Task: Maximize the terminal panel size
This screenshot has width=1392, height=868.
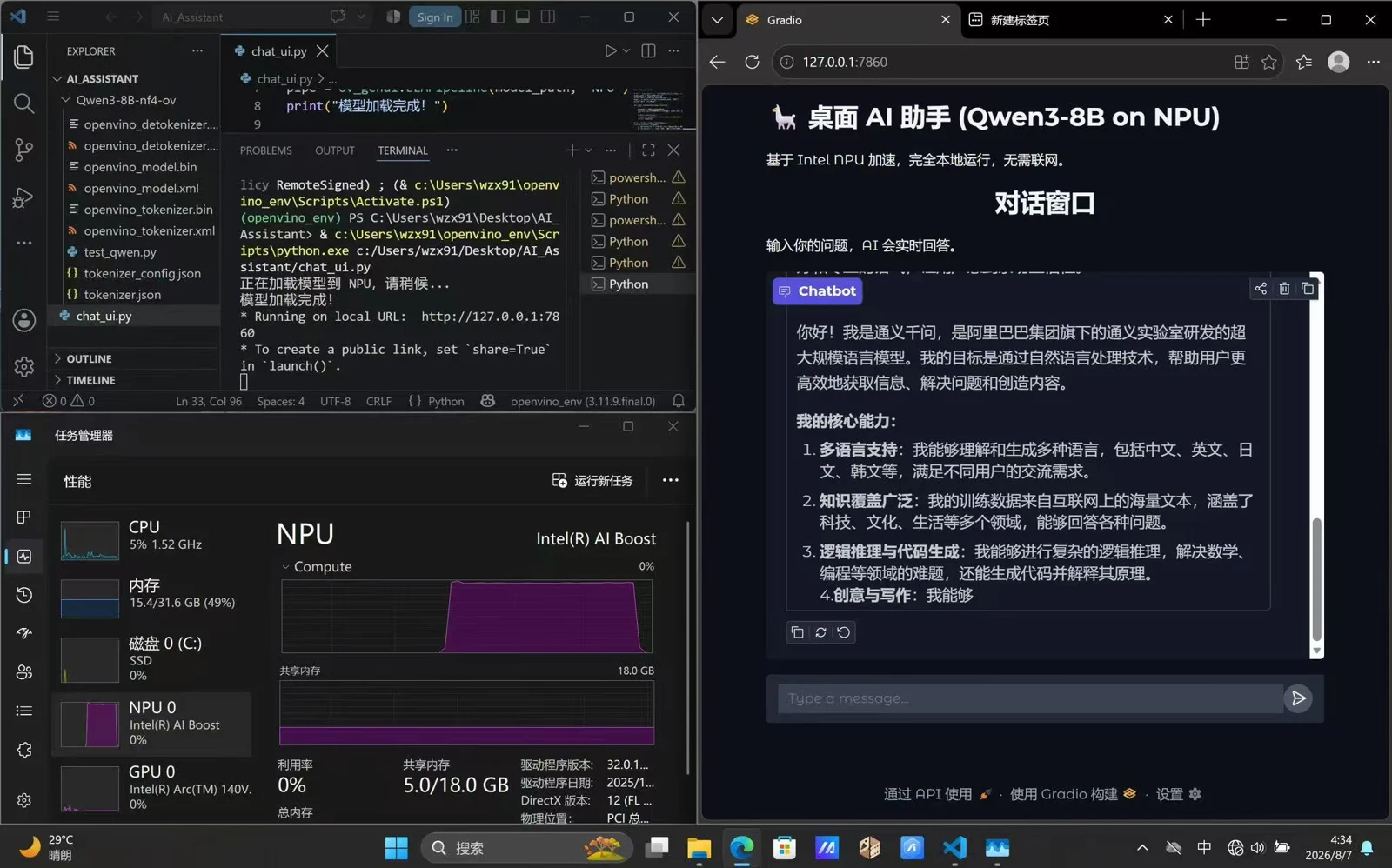Action: tap(648, 150)
